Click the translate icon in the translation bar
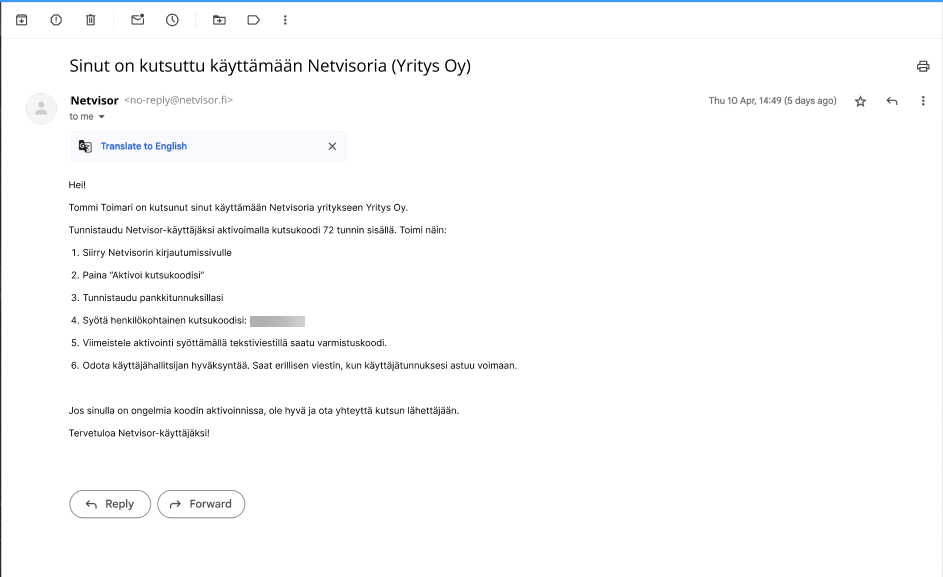This screenshot has height=577, width=943. coord(85,146)
